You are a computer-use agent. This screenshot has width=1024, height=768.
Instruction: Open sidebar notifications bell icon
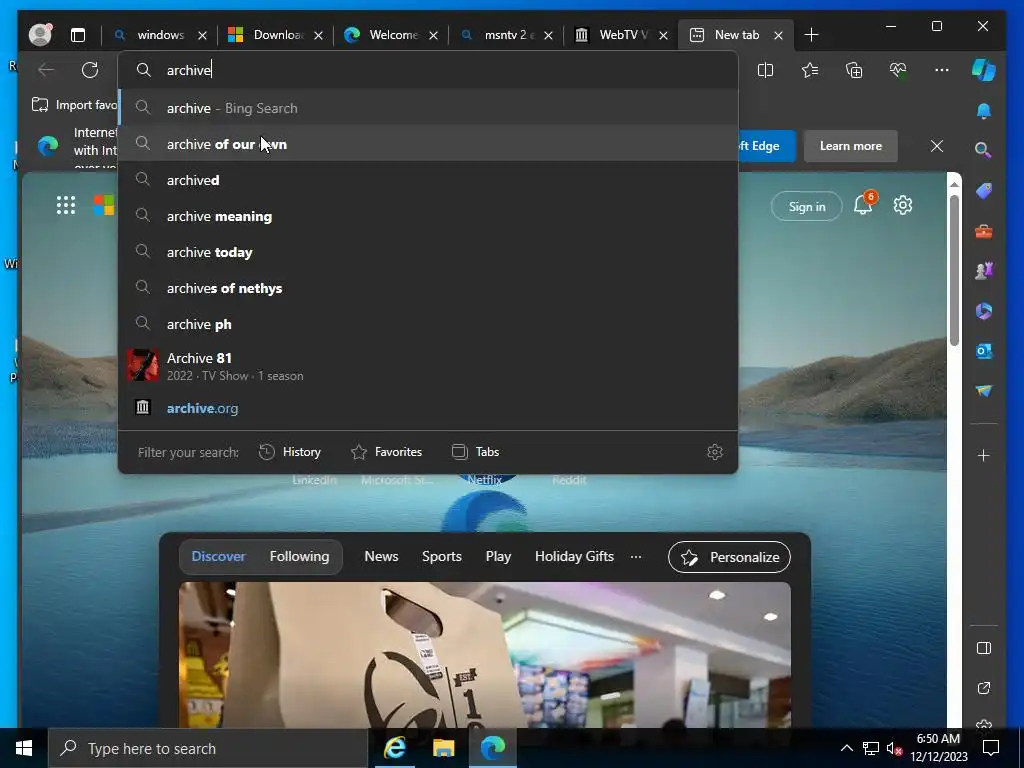[984, 111]
